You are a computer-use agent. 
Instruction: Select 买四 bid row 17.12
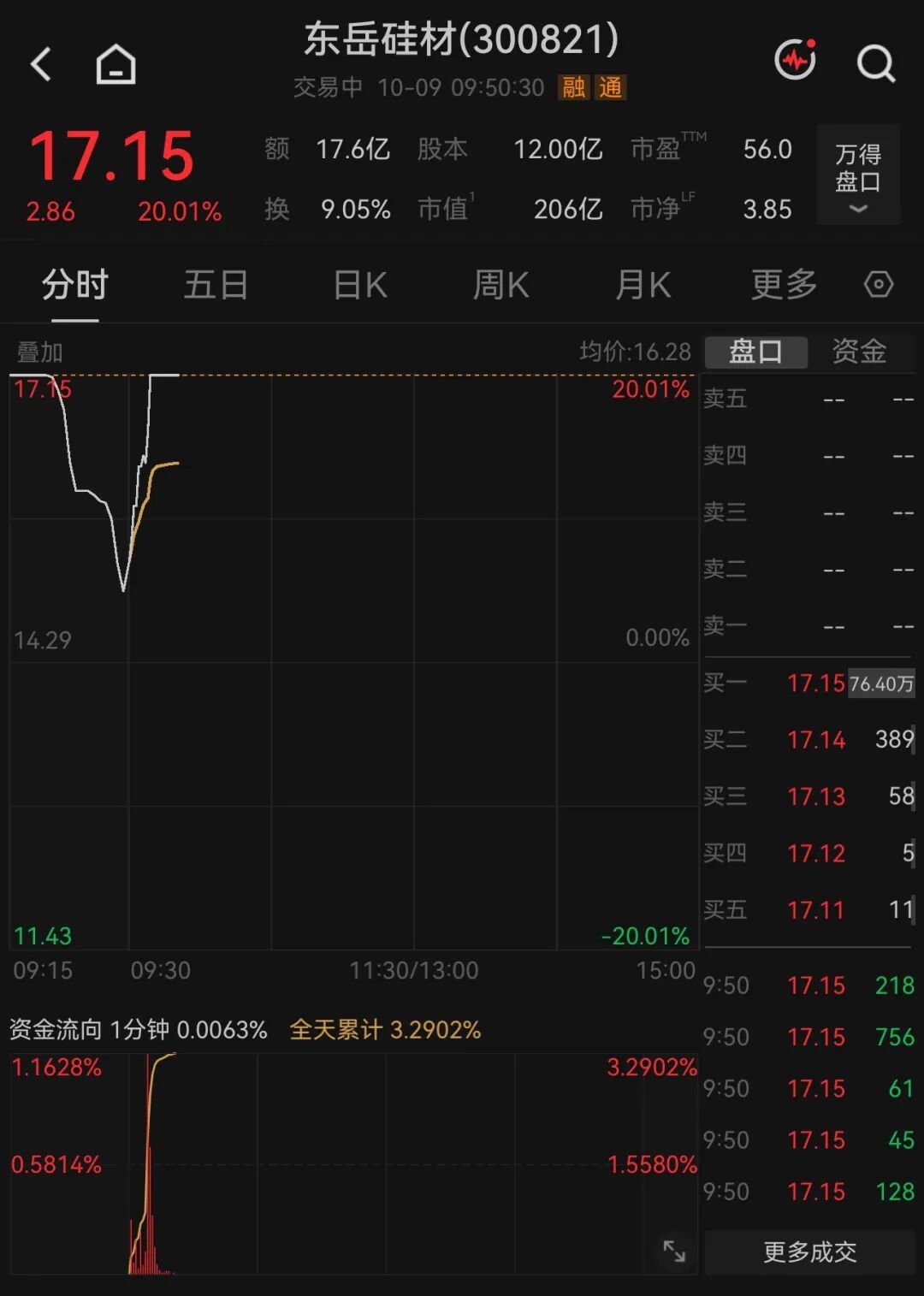(x=809, y=853)
